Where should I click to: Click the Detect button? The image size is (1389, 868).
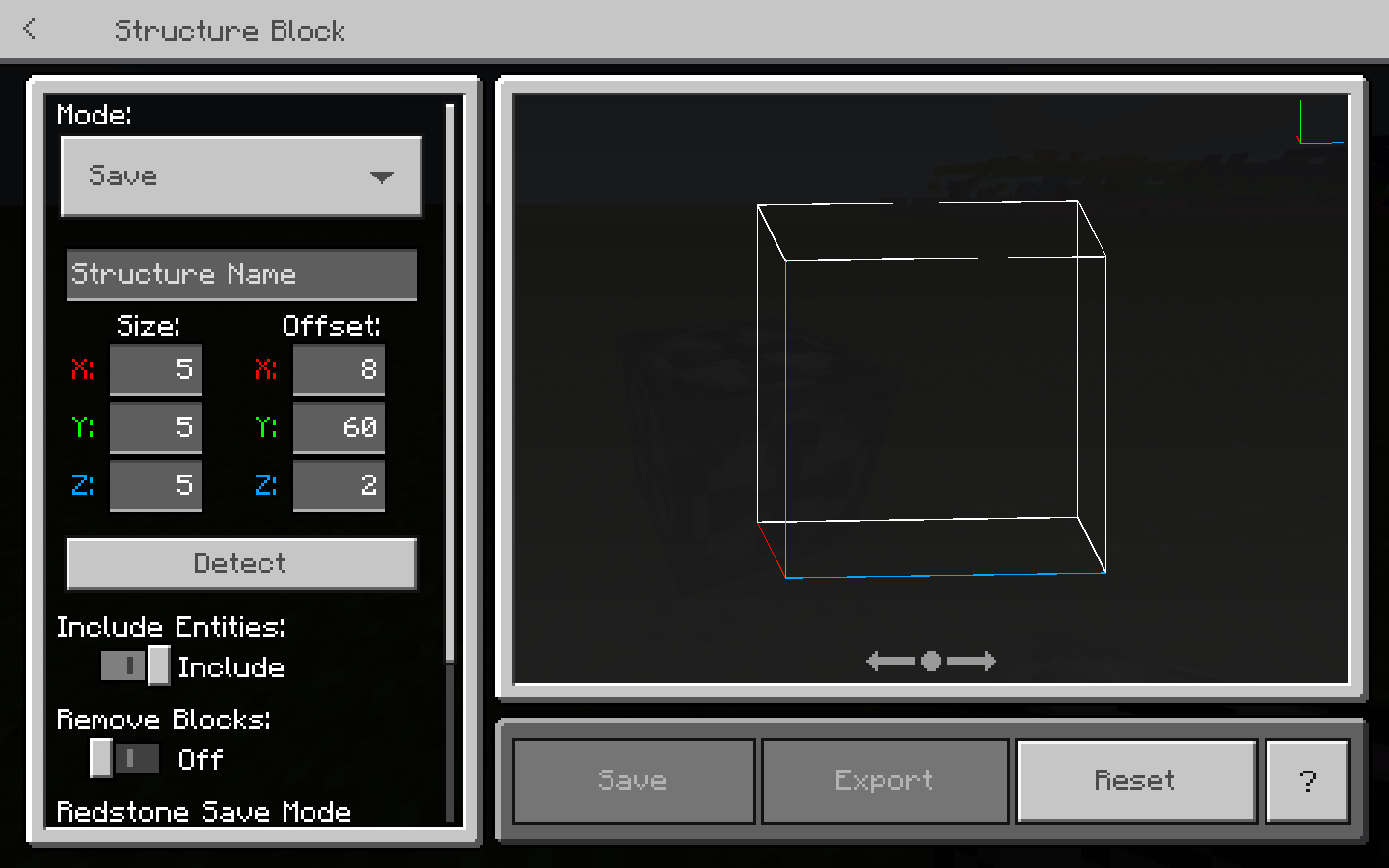click(x=241, y=563)
